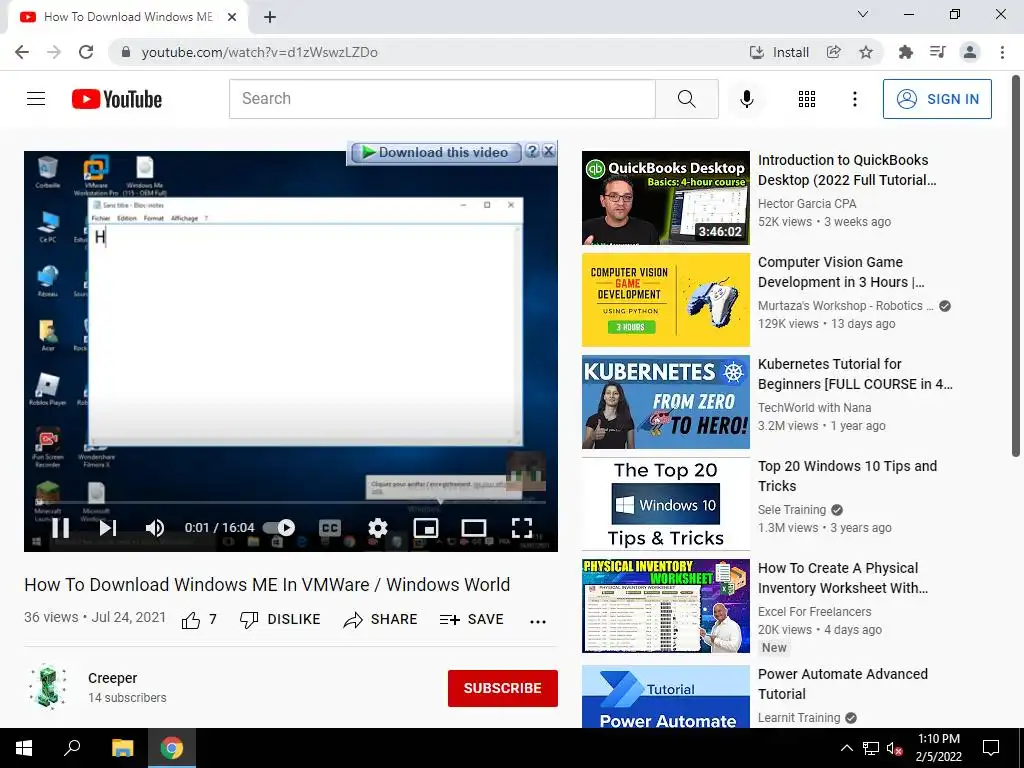This screenshot has height=768, width=1024.
Task: Select the How To Download Windows ME tab
Action: click(127, 17)
